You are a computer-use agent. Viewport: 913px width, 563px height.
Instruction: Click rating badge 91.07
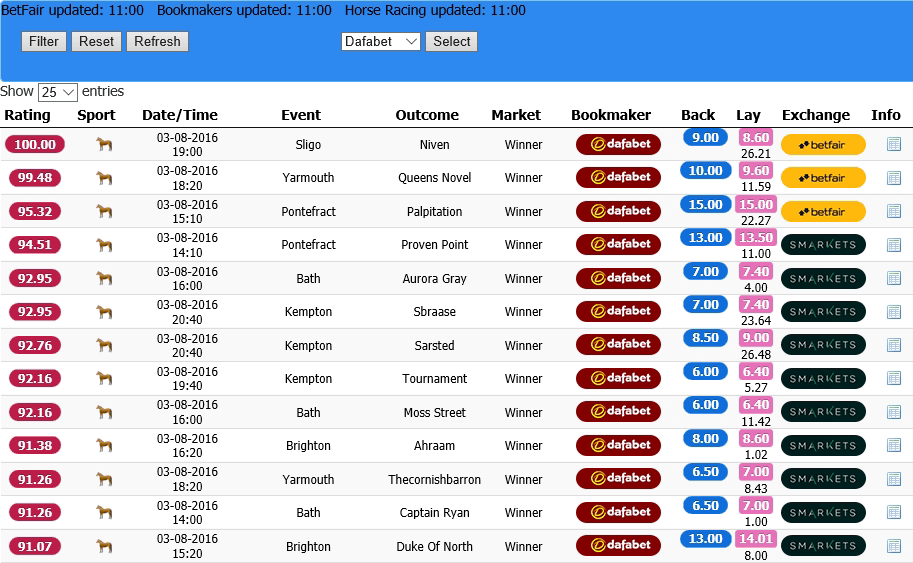coord(35,546)
